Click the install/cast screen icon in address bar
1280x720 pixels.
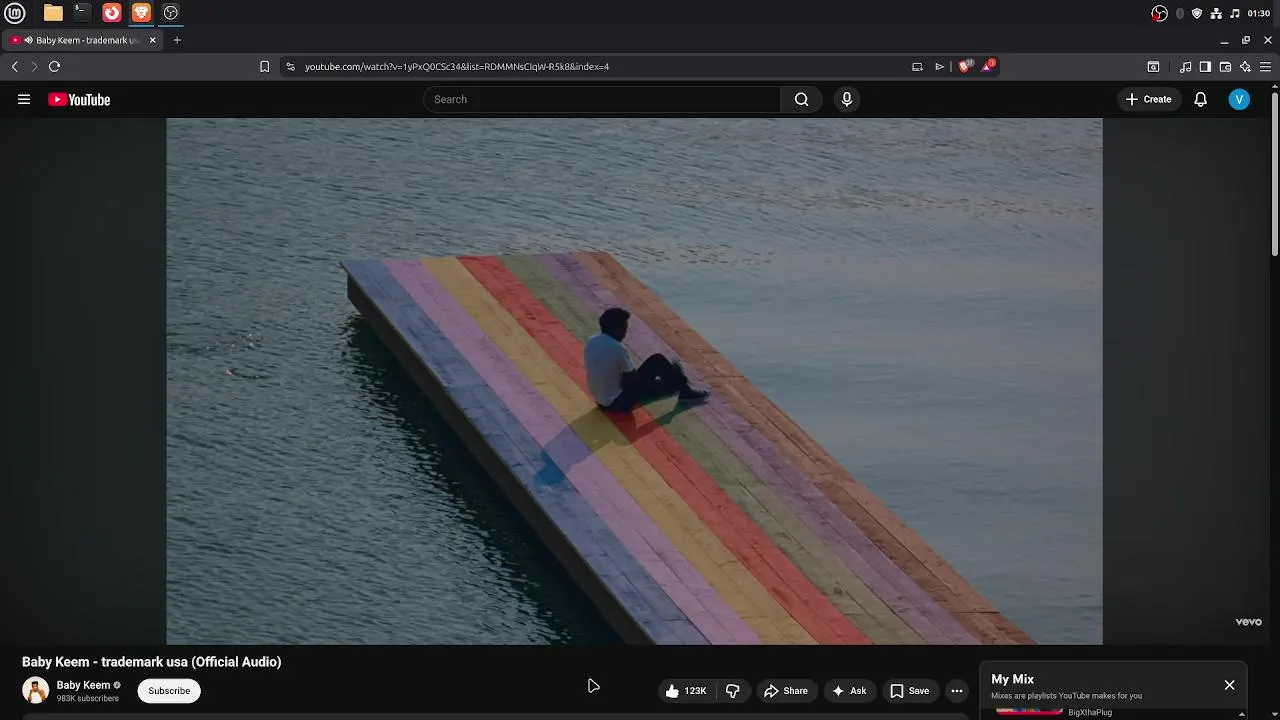click(917, 66)
